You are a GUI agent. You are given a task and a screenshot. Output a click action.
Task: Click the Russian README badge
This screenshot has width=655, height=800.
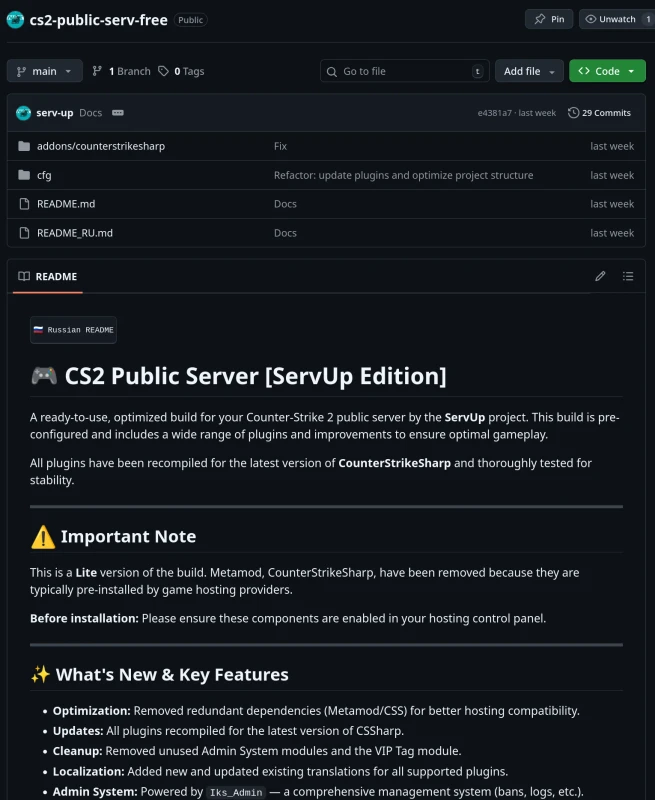point(73,330)
